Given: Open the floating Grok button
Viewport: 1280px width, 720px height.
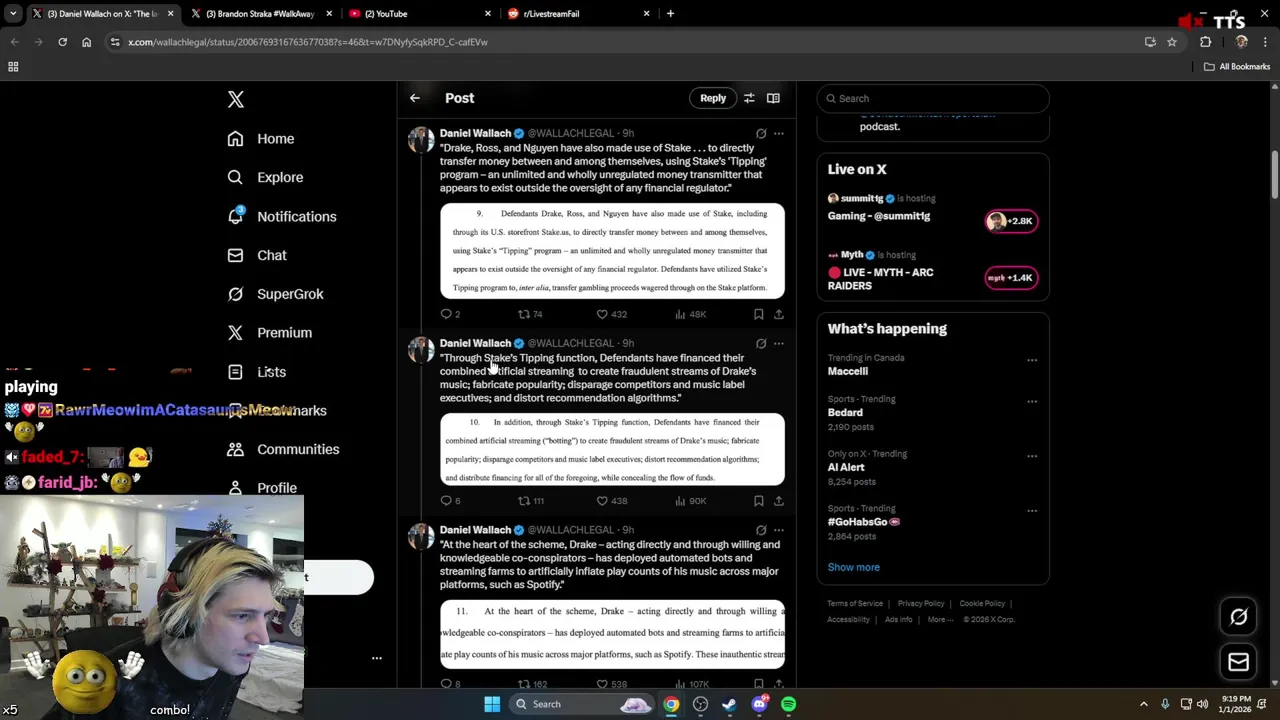Looking at the screenshot, I should pos(1238,617).
